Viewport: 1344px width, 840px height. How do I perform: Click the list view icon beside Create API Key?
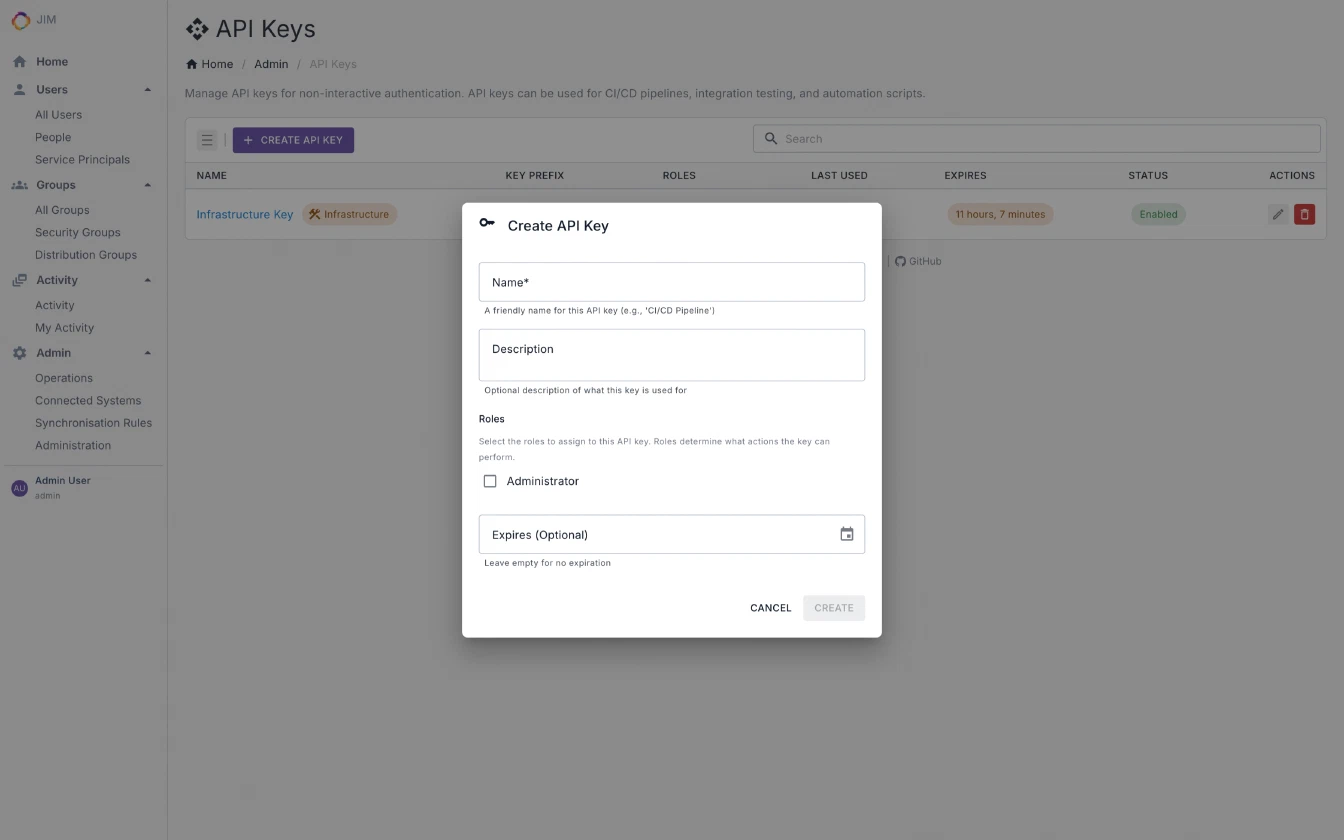[207, 139]
